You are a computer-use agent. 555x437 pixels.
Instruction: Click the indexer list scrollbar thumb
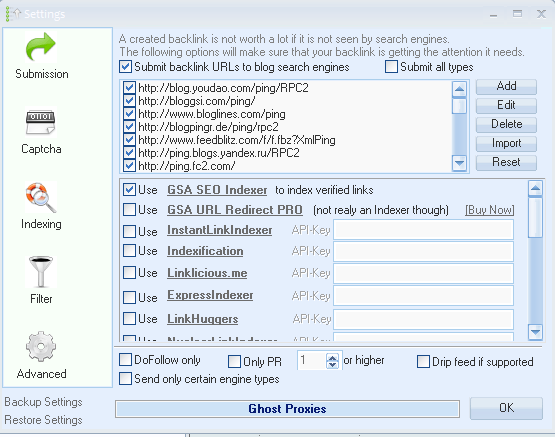pyautogui.click(x=535, y=217)
